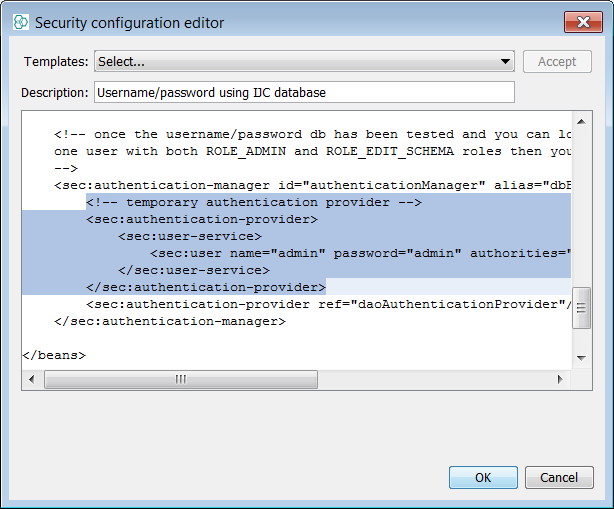The image size is (614, 509).
Task: Click the horizontal scrollbar thumb
Action: pyautogui.click(x=181, y=380)
